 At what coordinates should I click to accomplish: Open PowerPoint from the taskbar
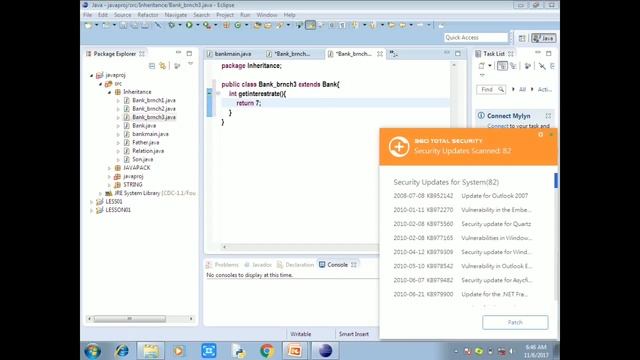[295, 351]
